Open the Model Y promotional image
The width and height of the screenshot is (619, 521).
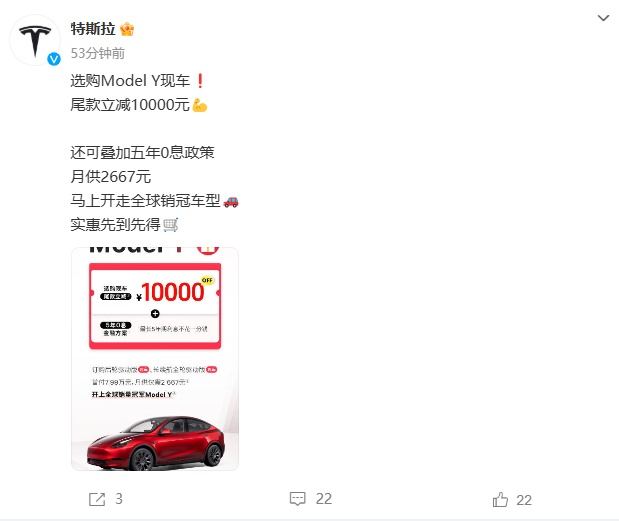point(155,359)
